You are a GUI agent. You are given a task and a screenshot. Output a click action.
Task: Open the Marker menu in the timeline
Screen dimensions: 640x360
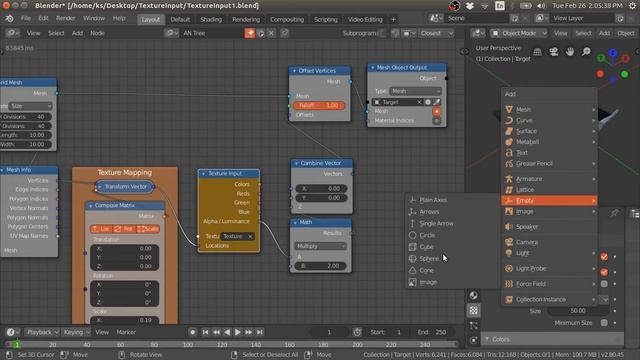pyautogui.click(x=126, y=332)
